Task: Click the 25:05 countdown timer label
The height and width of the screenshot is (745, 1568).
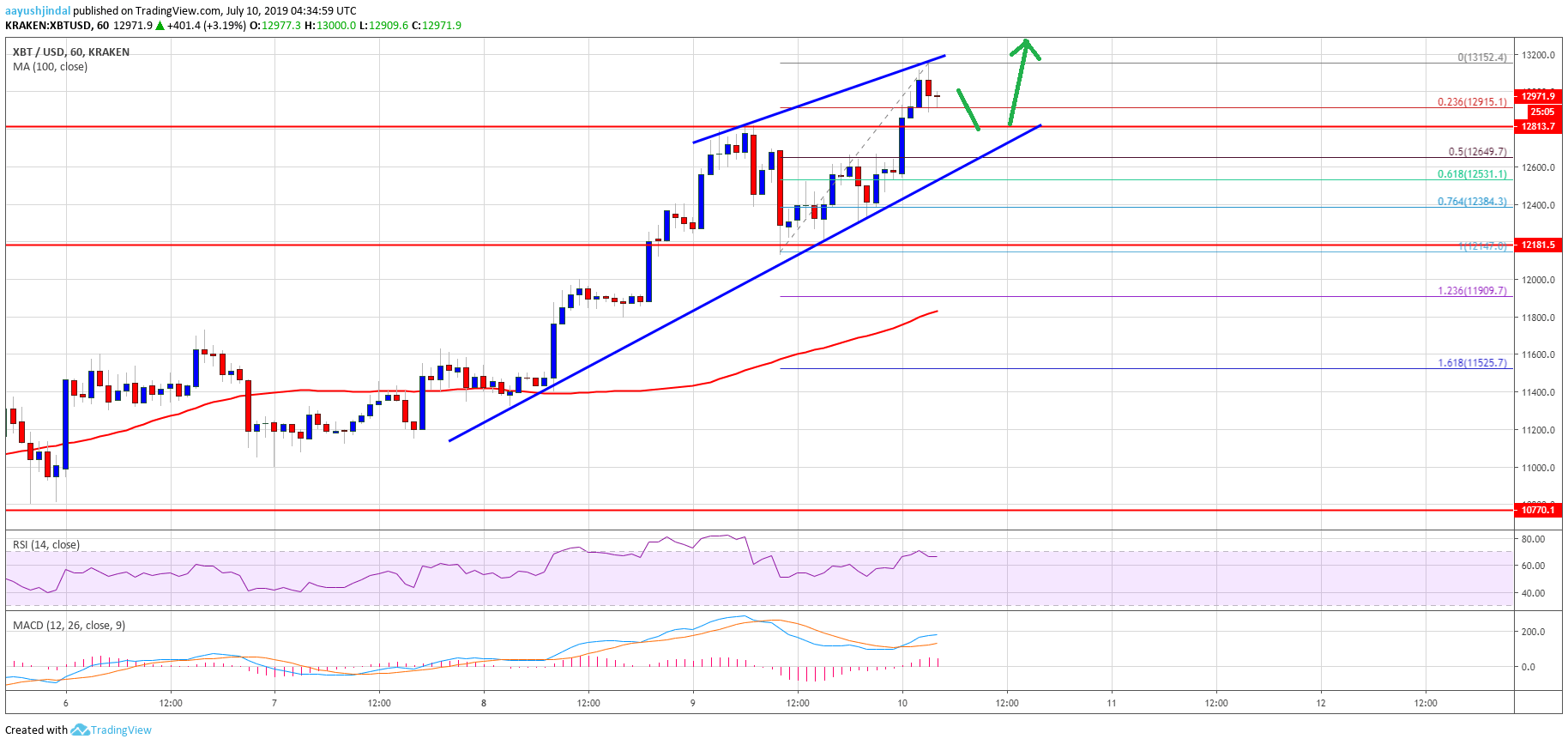Action: (1542, 112)
